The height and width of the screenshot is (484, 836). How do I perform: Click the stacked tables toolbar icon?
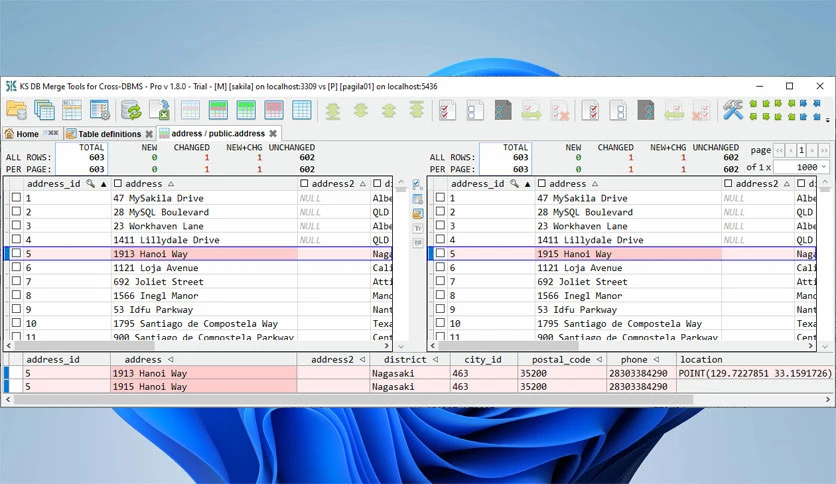44,110
